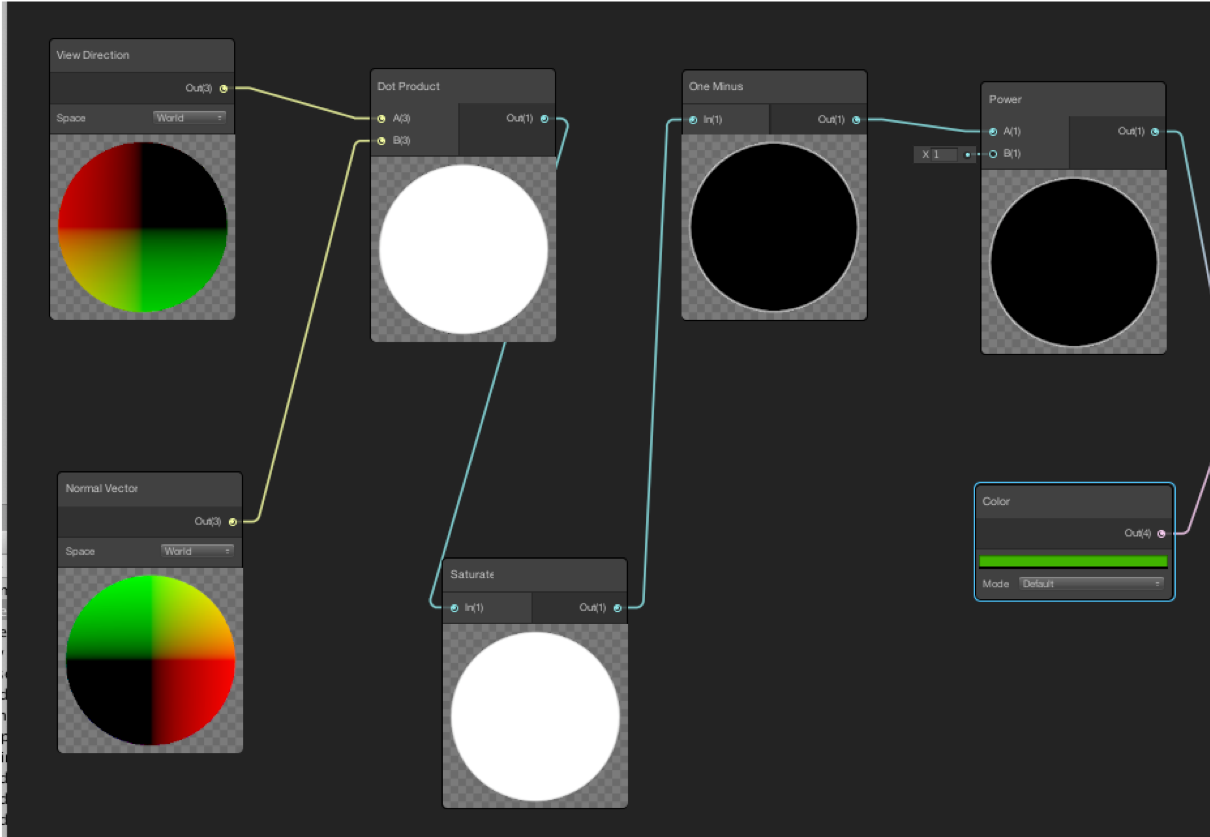Click the Color node Out(4) output port
The width and height of the screenshot is (1210, 837).
(x=1161, y=534)
